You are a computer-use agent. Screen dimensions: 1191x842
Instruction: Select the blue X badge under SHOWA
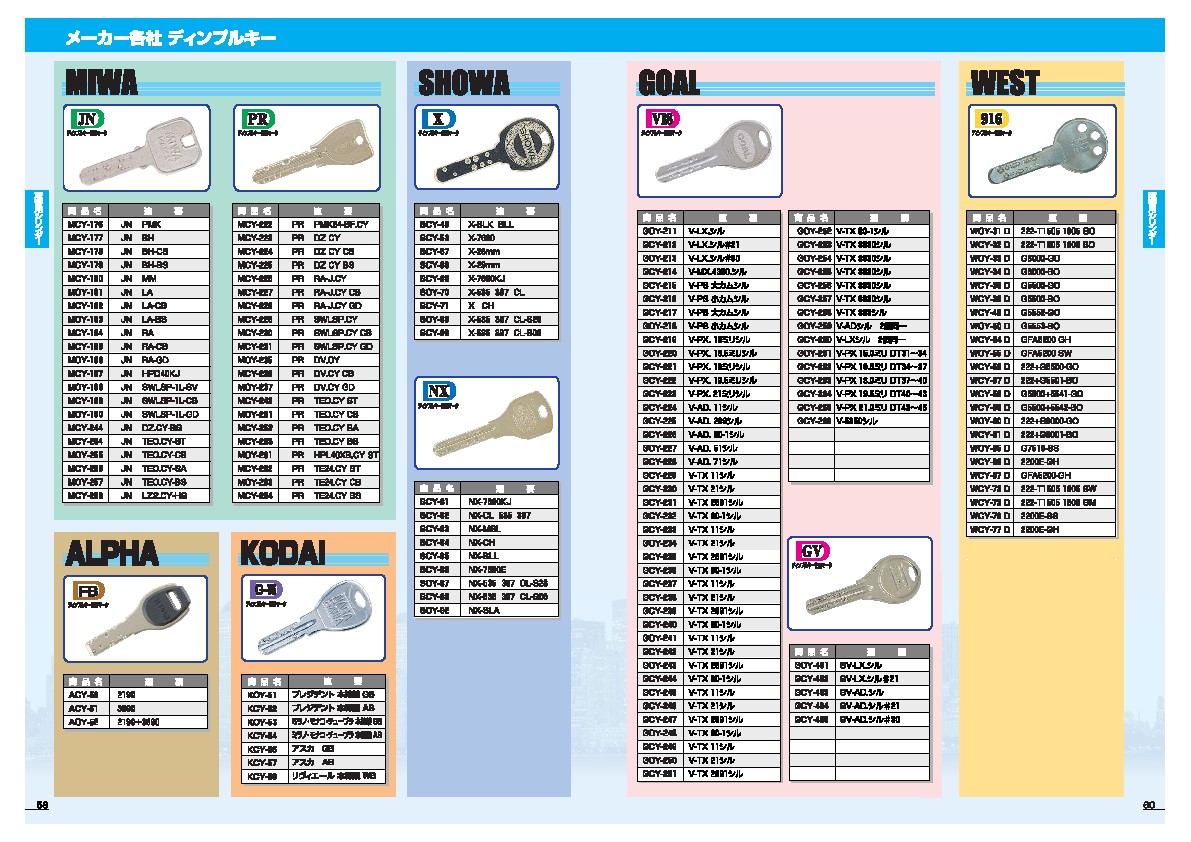pyautogui.click(x=438, y=119)
